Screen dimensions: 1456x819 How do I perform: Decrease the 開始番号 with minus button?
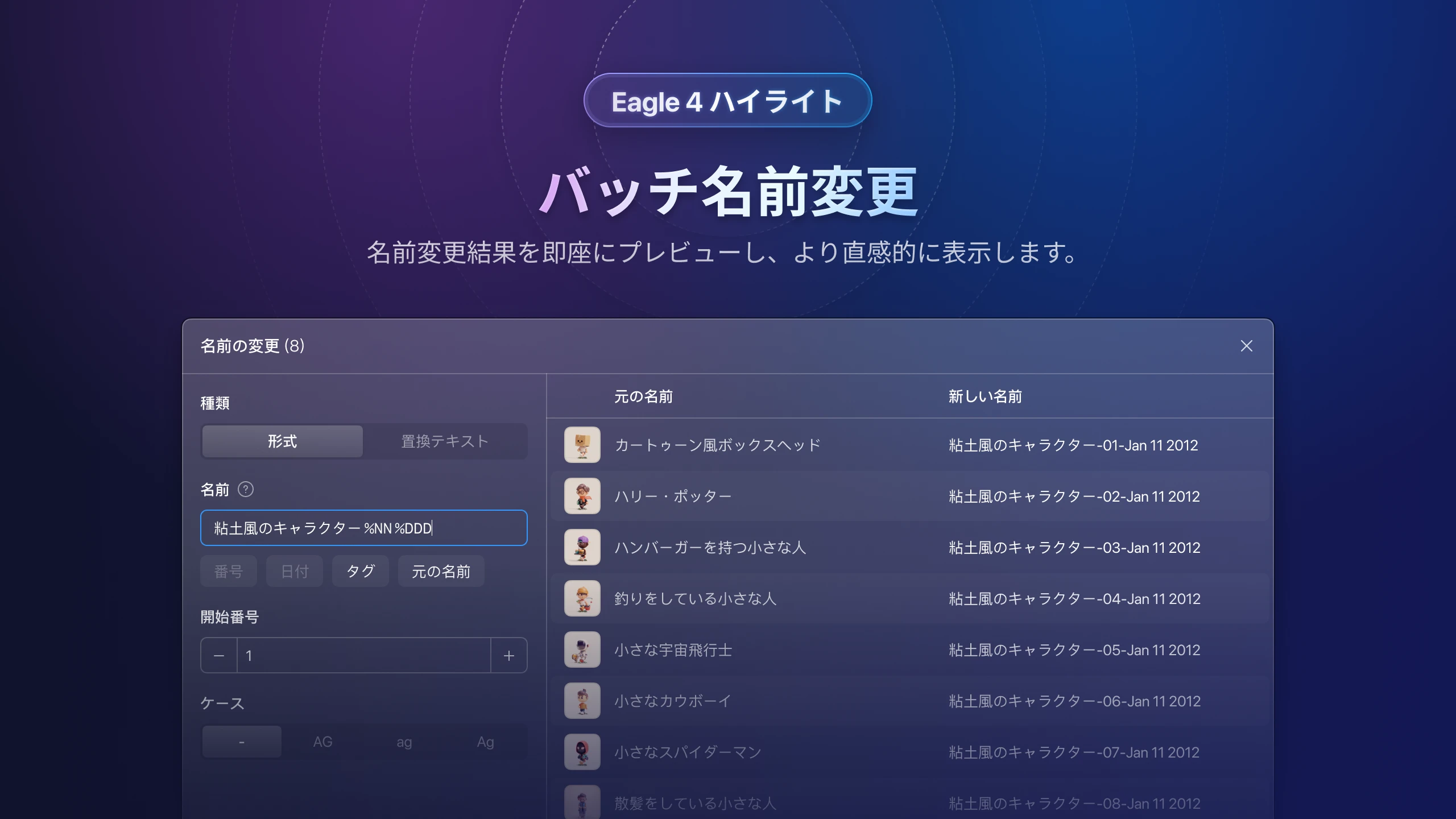coord(219,655)
